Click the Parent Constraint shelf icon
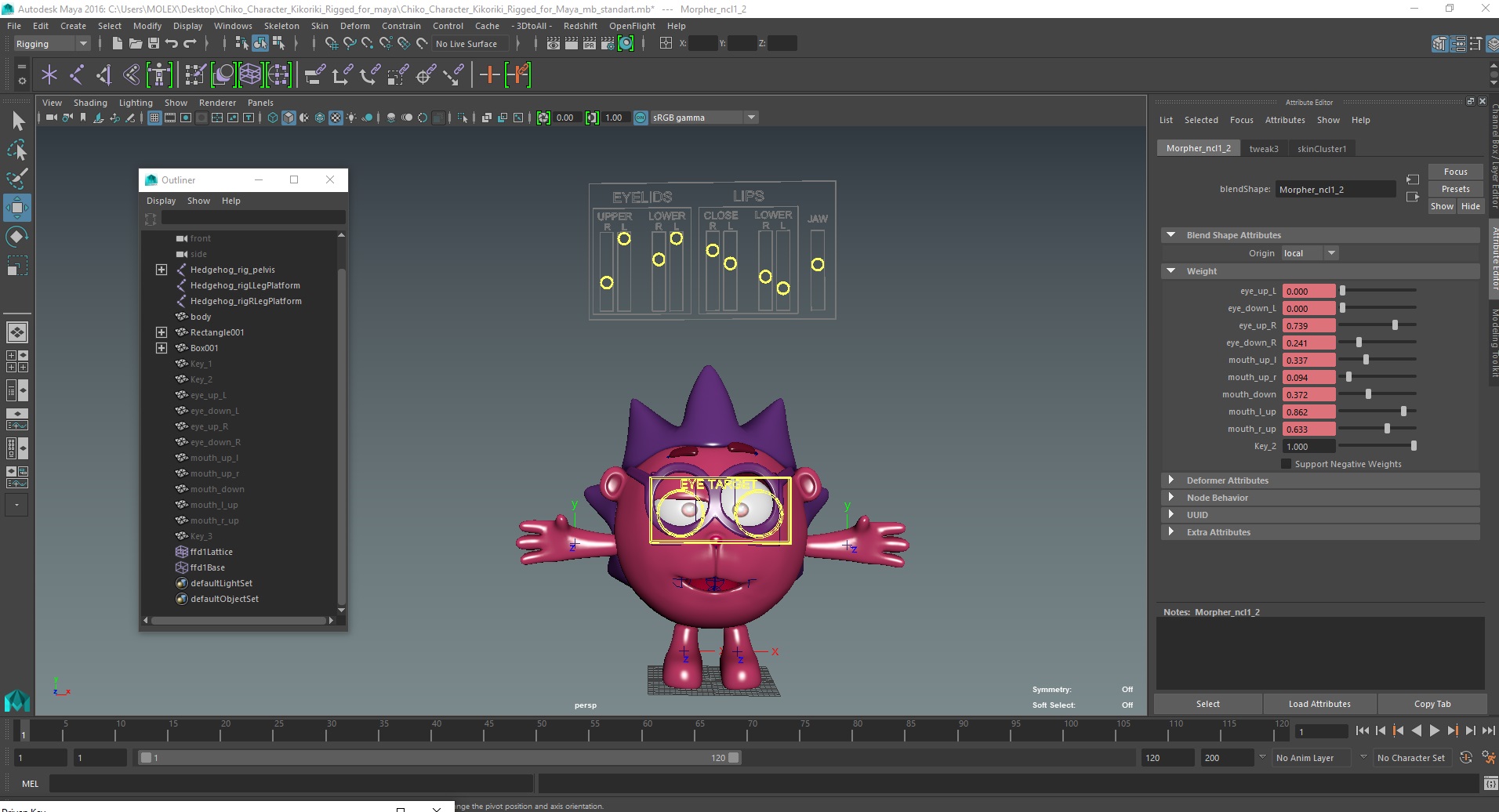Viewport: 1499px width, 812px height. [x=315, y=74]
